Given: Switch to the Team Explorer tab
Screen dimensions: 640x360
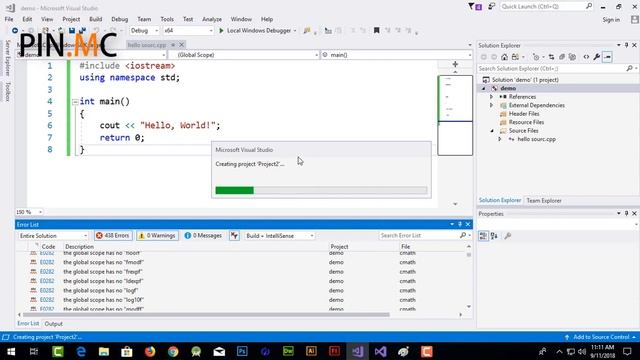Looking at the screenshot, I should pos(544,200).
